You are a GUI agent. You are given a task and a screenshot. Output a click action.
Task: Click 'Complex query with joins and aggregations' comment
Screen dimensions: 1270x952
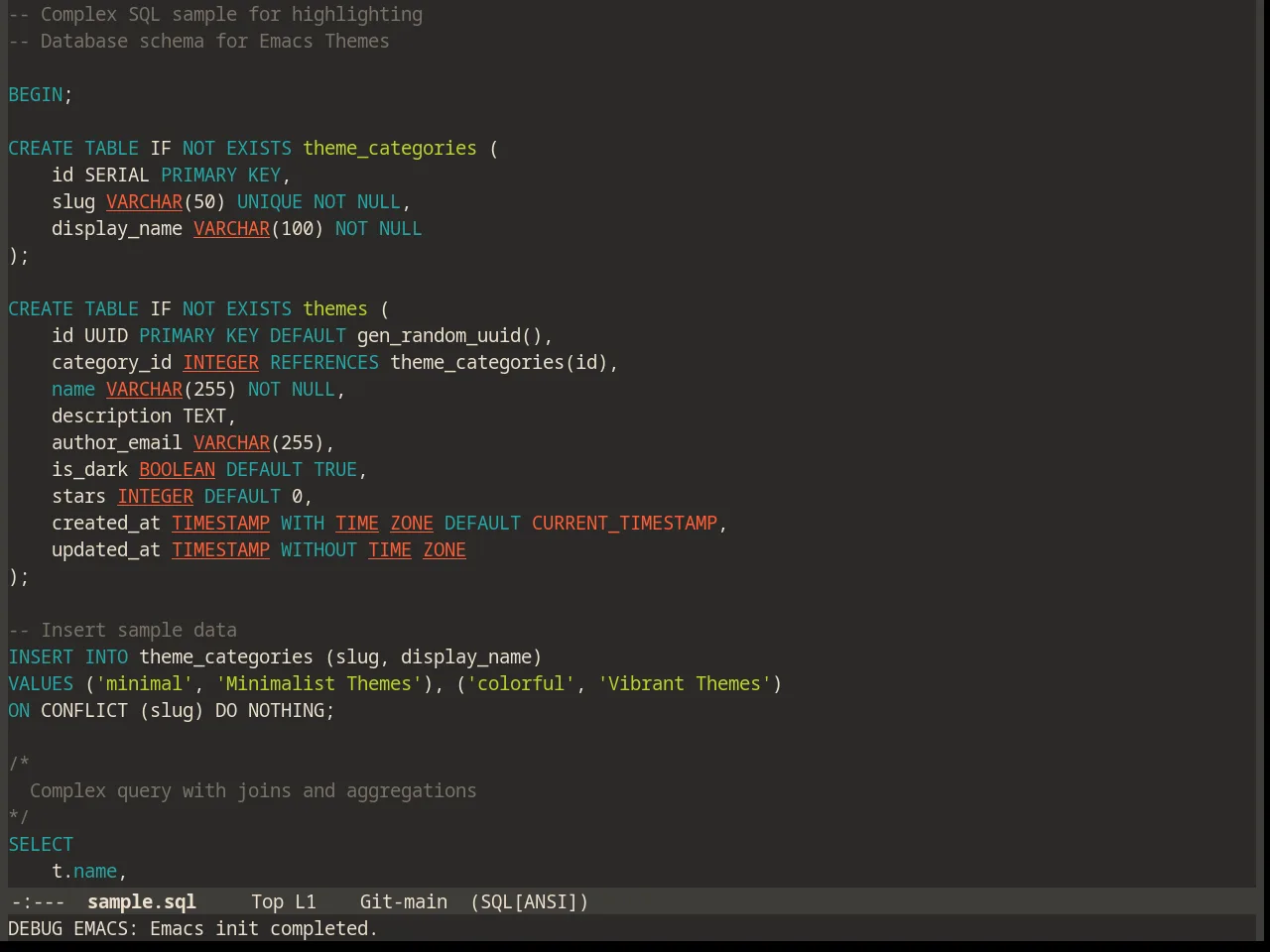pos(253,790)
